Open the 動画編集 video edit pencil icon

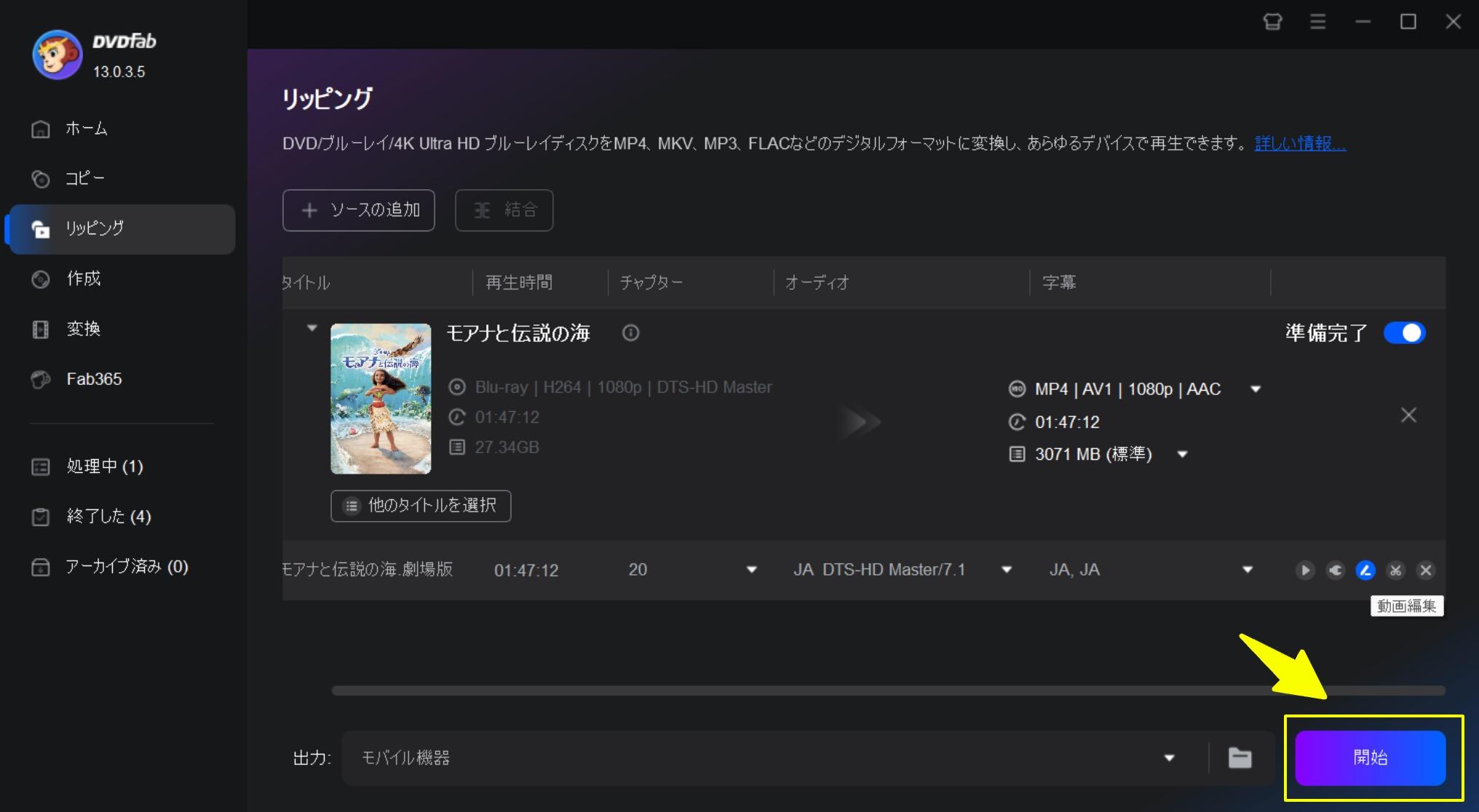1365,570
